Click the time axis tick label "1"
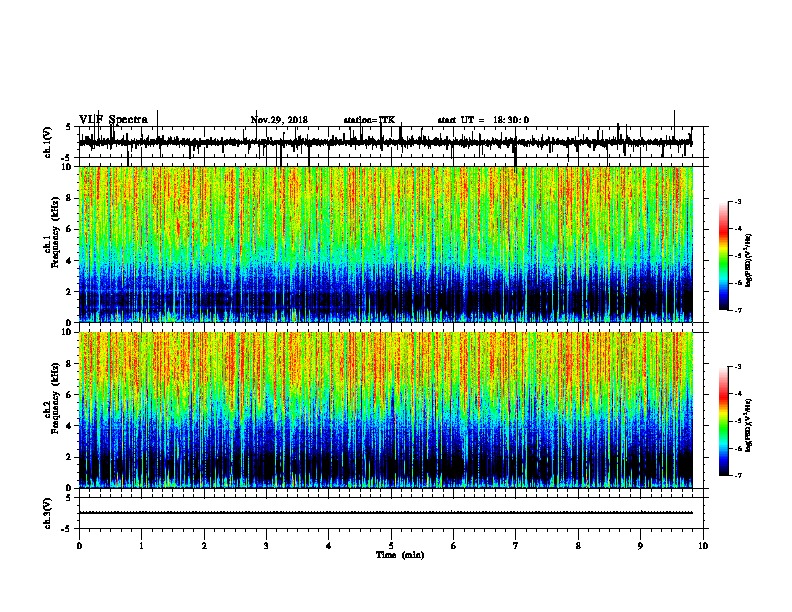792x612 pixels. tap(141, 545)
